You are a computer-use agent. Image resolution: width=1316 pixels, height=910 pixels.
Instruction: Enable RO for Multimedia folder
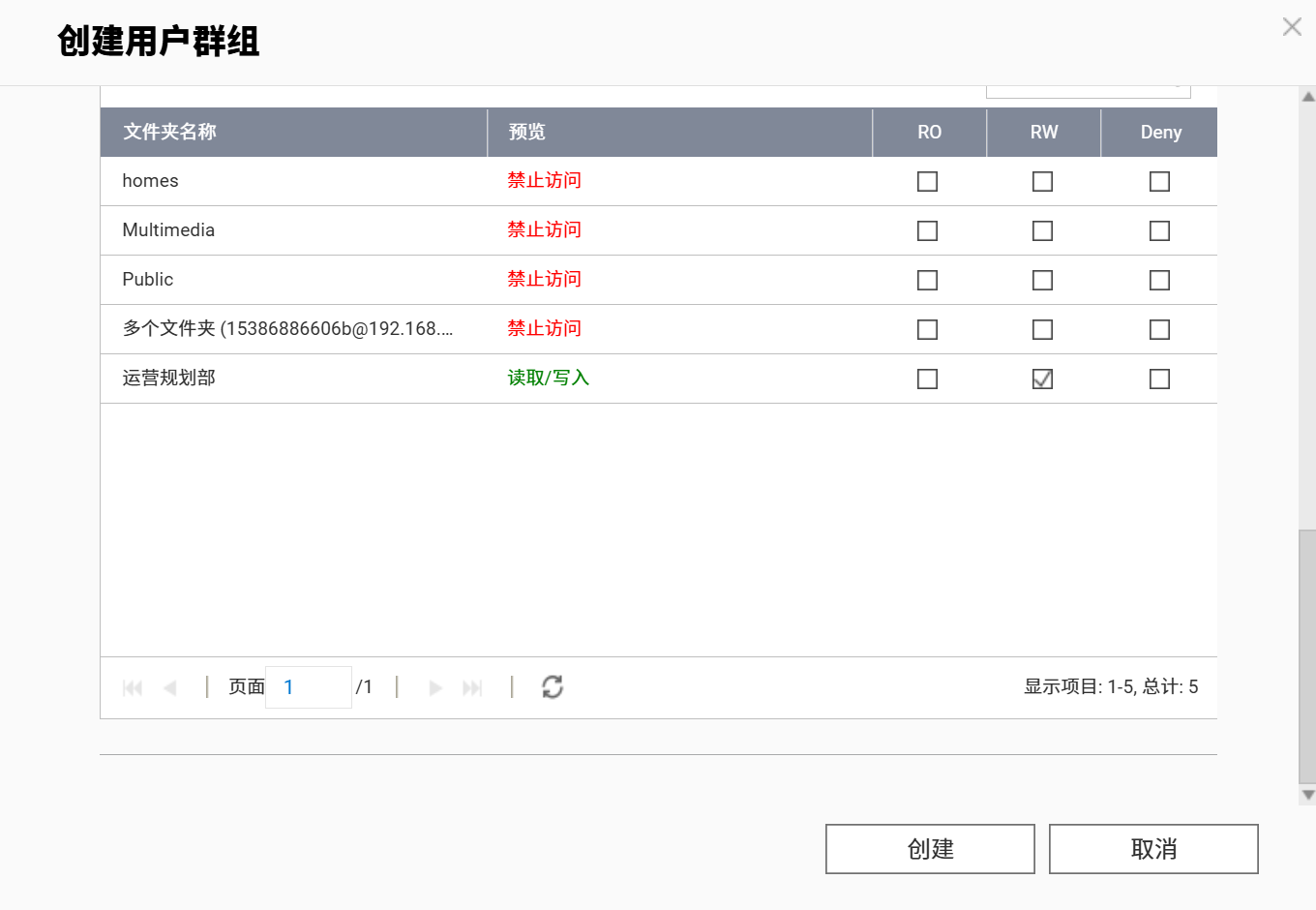927,230
